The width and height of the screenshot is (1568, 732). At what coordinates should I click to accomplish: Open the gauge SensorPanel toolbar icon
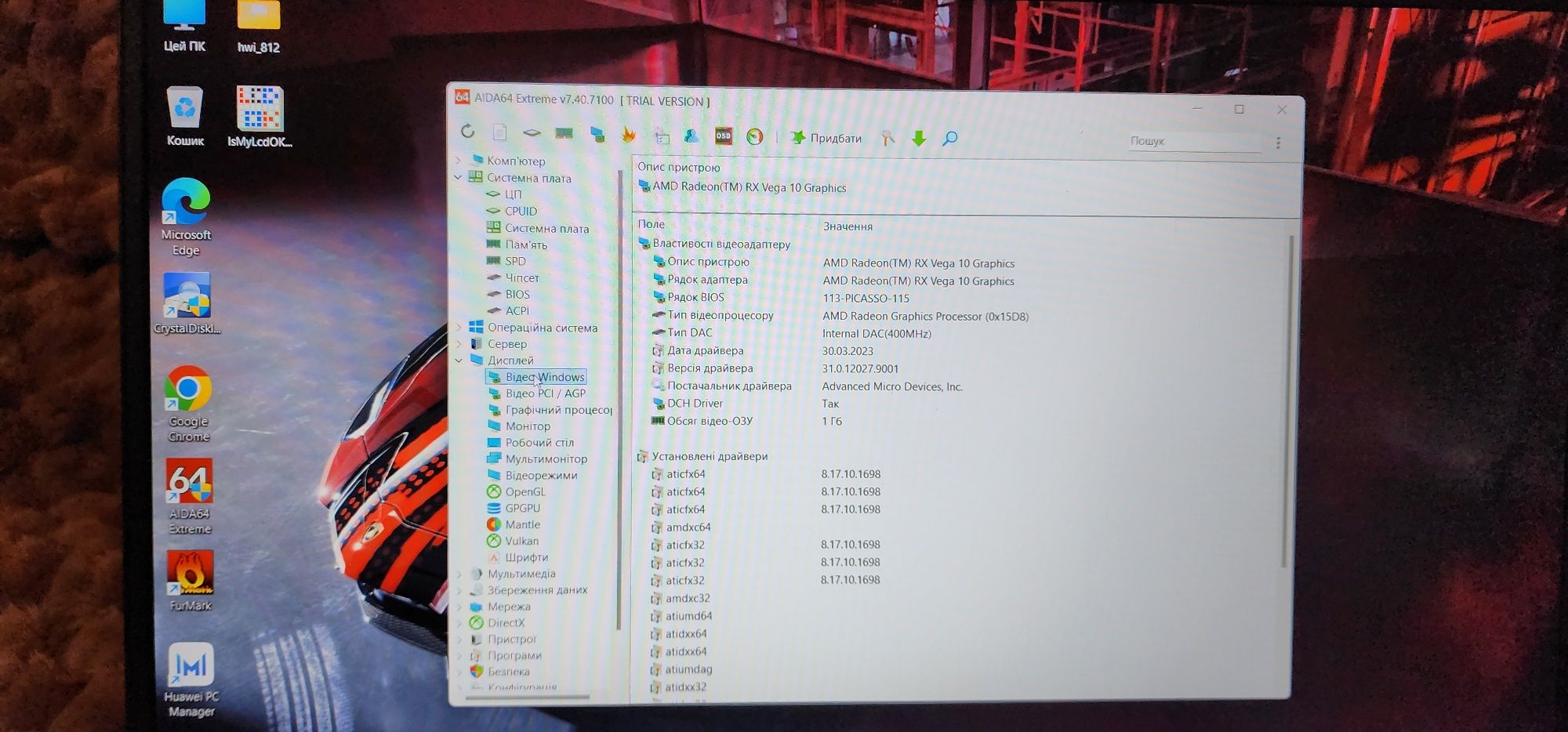tap(754, 137)
